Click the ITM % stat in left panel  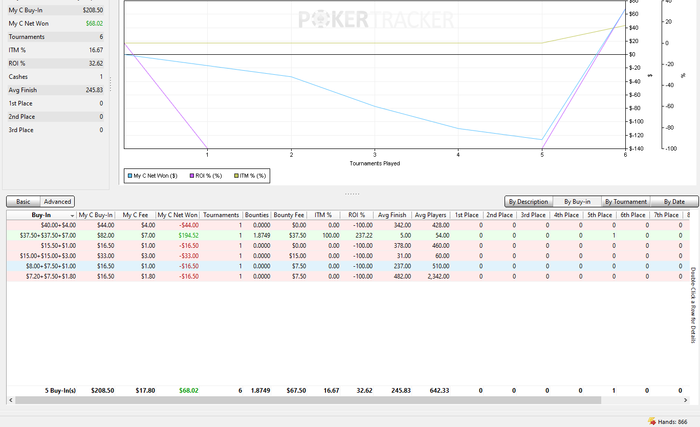tap(56, 50)
